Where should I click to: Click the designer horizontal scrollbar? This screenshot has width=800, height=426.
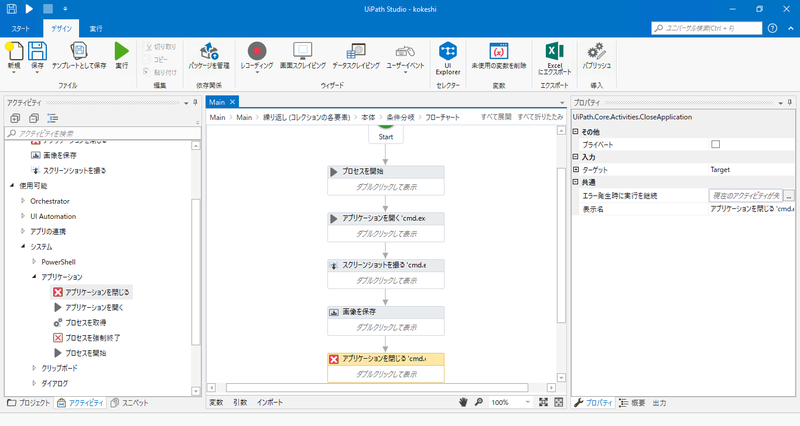pyautogui.click(x=377, y=388)
